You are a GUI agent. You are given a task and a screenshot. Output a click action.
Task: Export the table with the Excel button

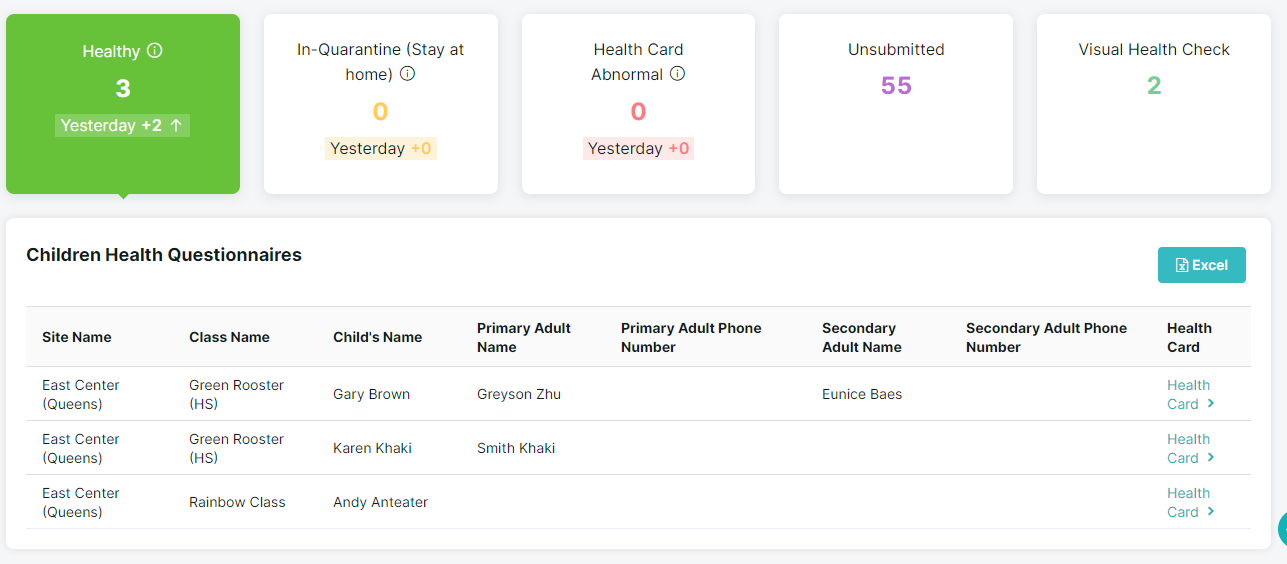[x=1202, y=265]
